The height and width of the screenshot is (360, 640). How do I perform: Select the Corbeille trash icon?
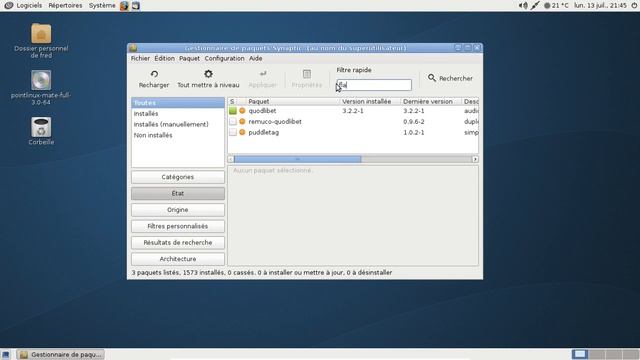tap(41, 131)
